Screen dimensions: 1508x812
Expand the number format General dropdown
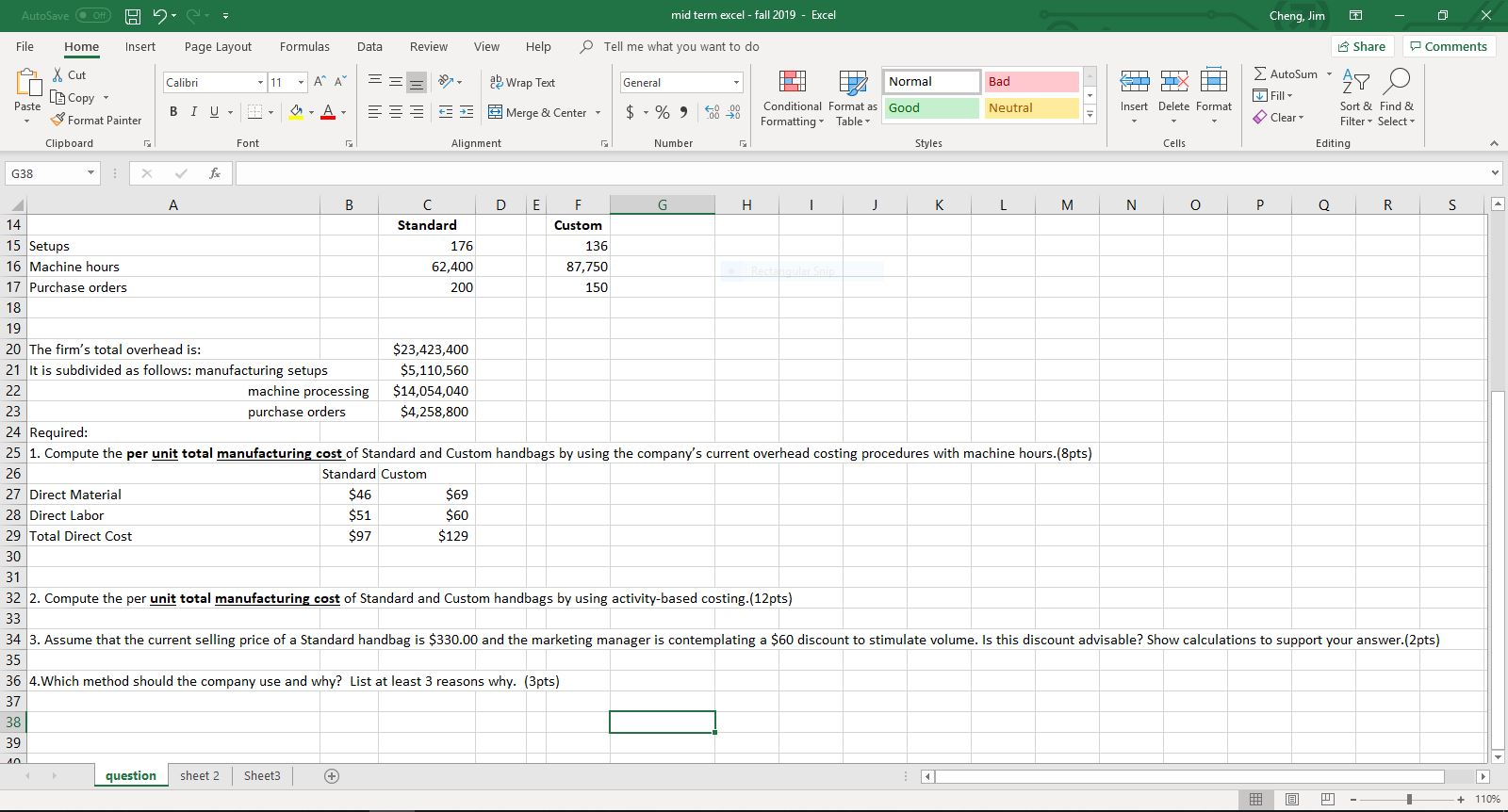click(737, 83)
